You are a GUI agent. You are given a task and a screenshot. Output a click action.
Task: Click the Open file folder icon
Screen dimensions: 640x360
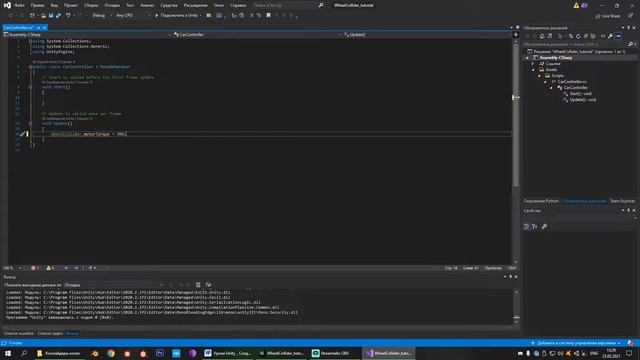point(43,16)
